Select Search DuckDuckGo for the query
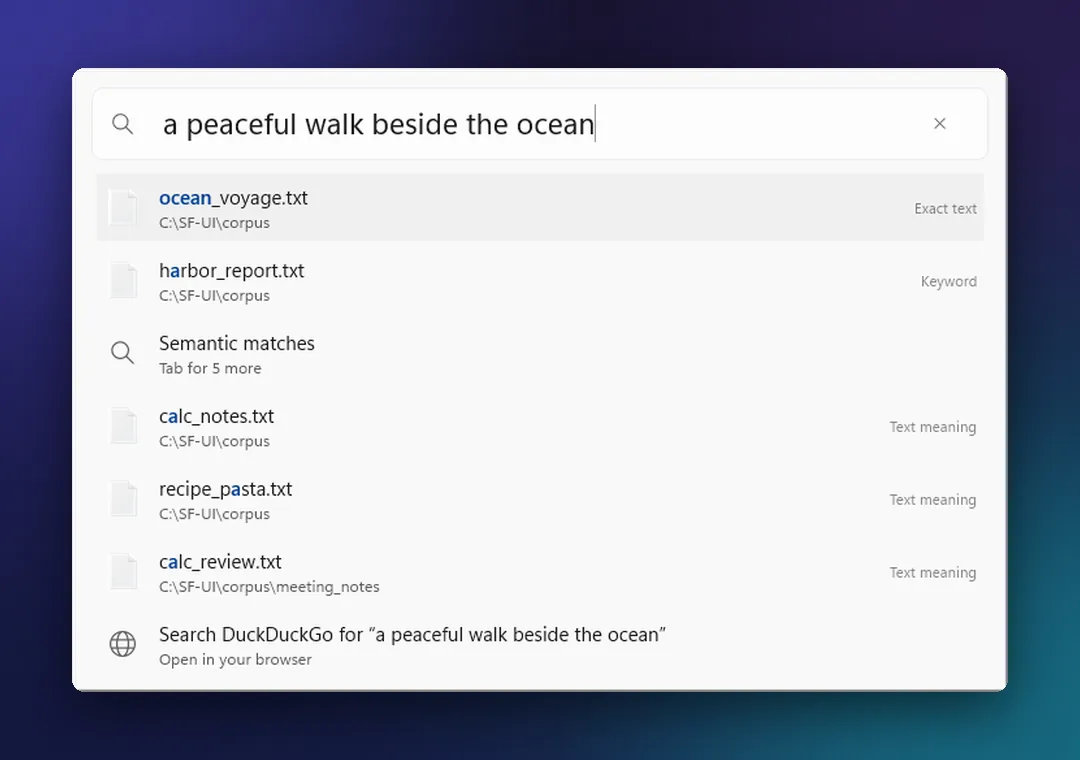 [539, 645]
